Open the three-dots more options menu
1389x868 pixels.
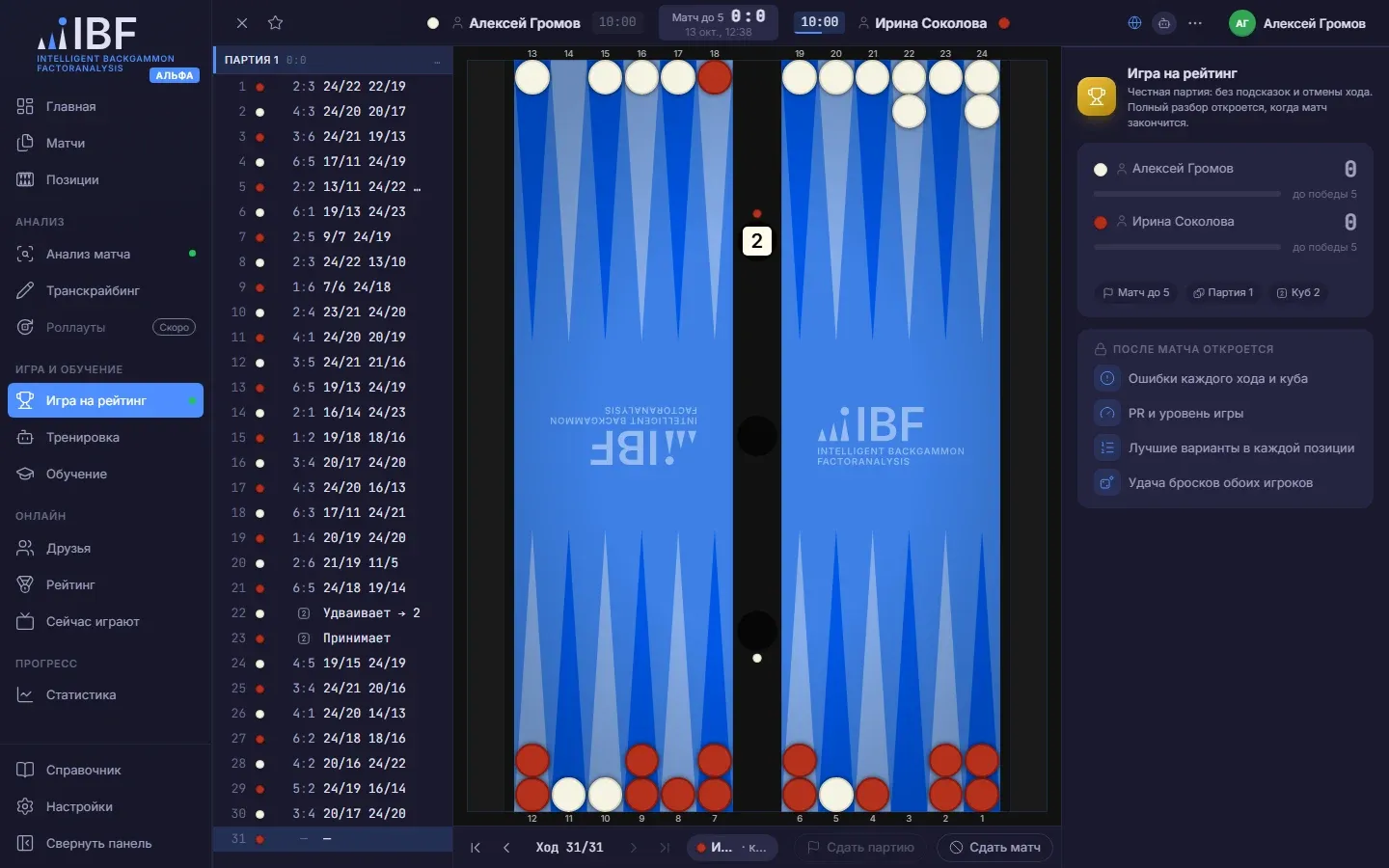tap(1195, 23)
